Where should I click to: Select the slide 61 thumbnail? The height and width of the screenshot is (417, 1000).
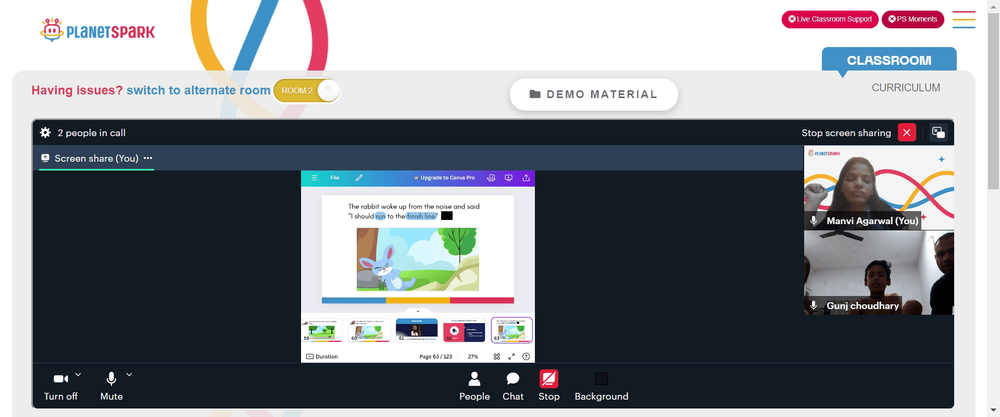416,330
